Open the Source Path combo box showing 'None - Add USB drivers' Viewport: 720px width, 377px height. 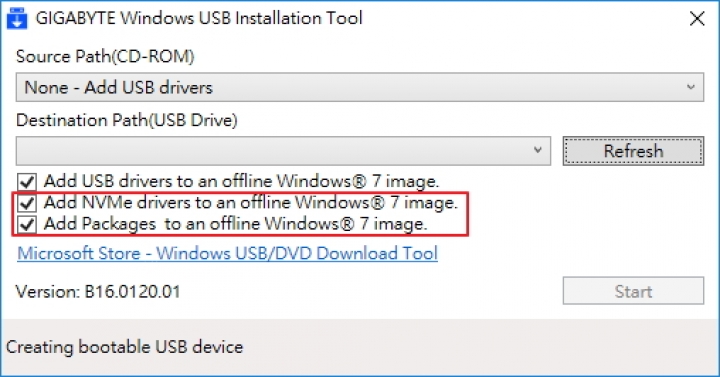pyautogui.click(x=360, y=87)
